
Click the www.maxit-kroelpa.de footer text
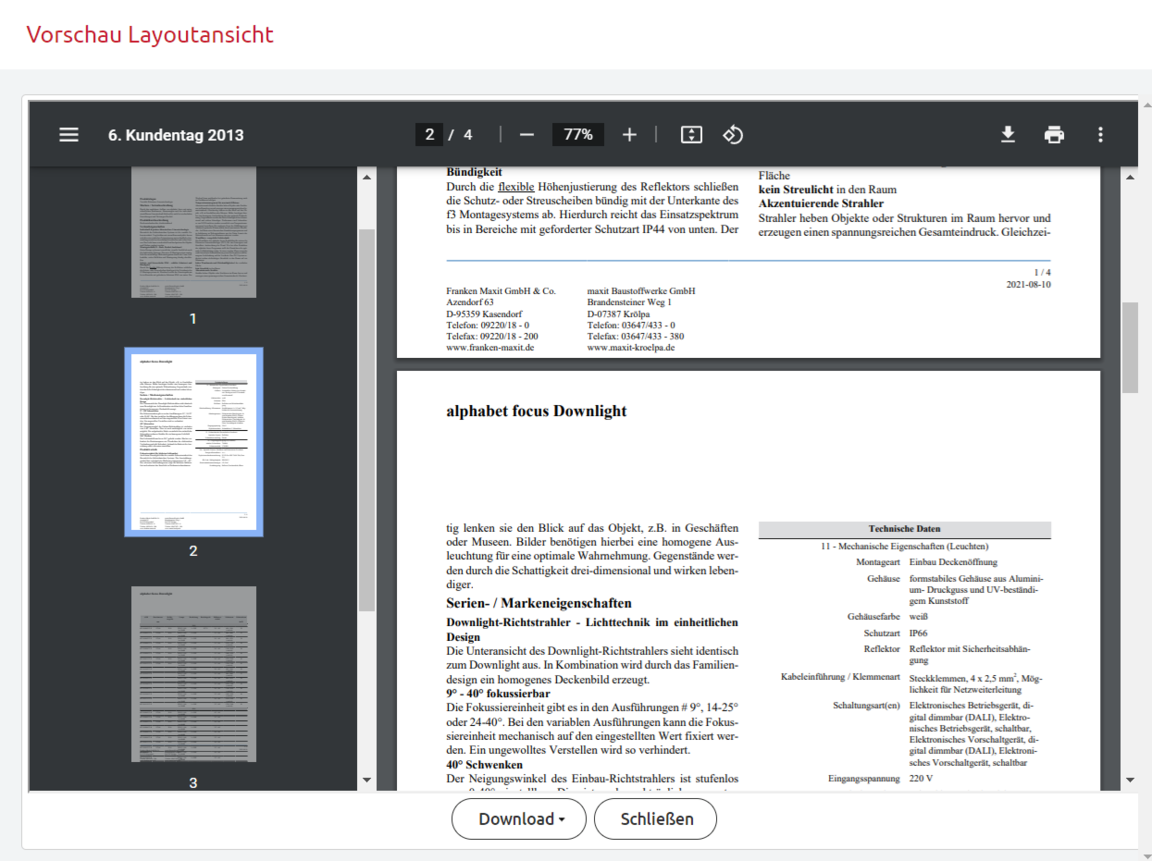point(630,347)
